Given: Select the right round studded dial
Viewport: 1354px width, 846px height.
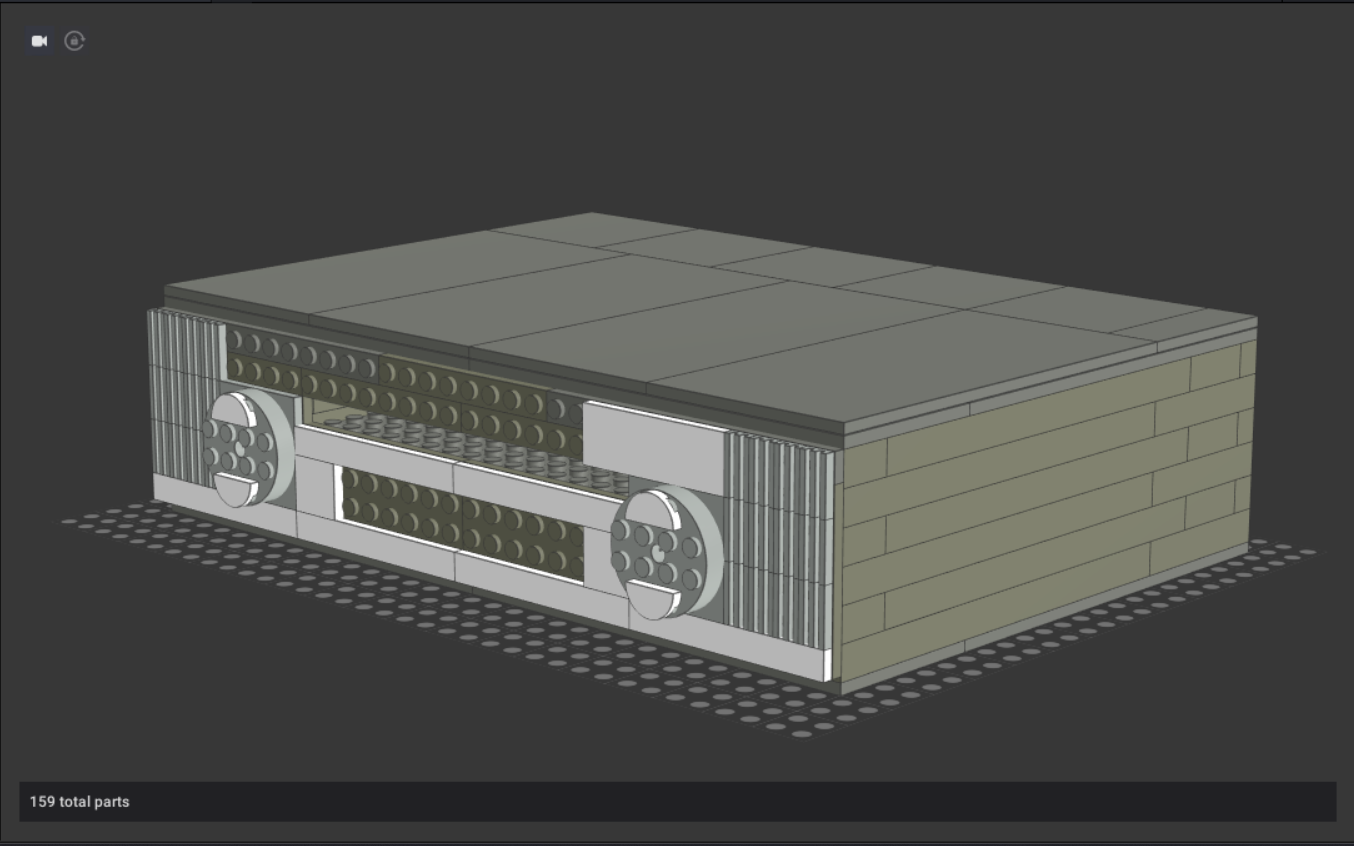Looking at the screenshot, I should tap(664, 552).
